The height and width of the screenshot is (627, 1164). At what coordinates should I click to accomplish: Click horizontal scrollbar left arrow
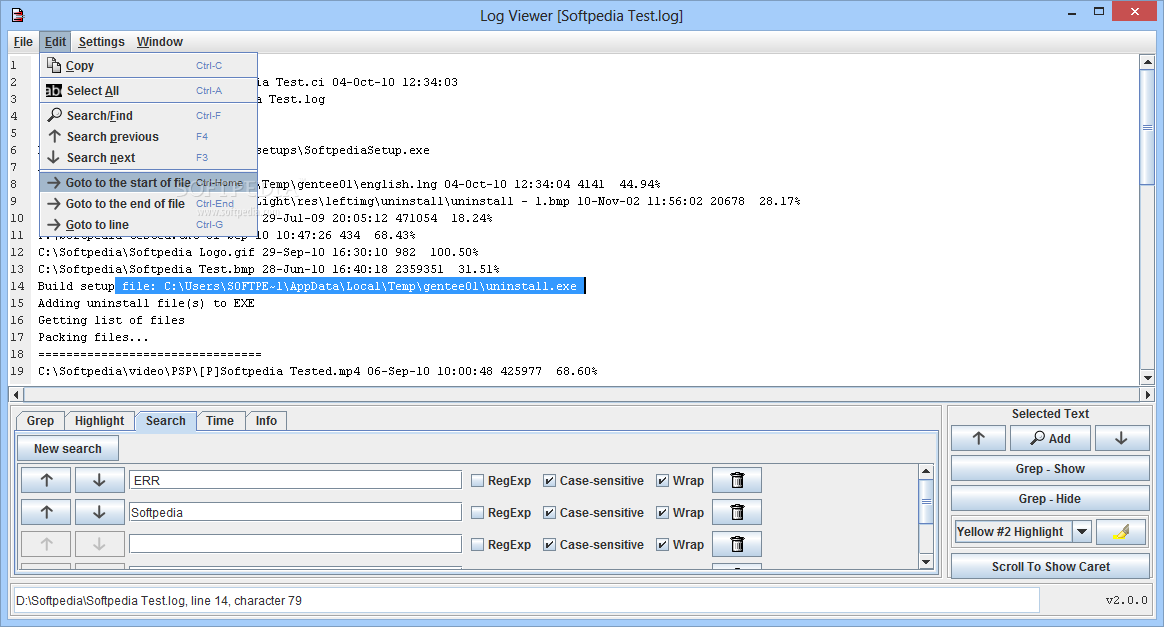pos(16,394)
